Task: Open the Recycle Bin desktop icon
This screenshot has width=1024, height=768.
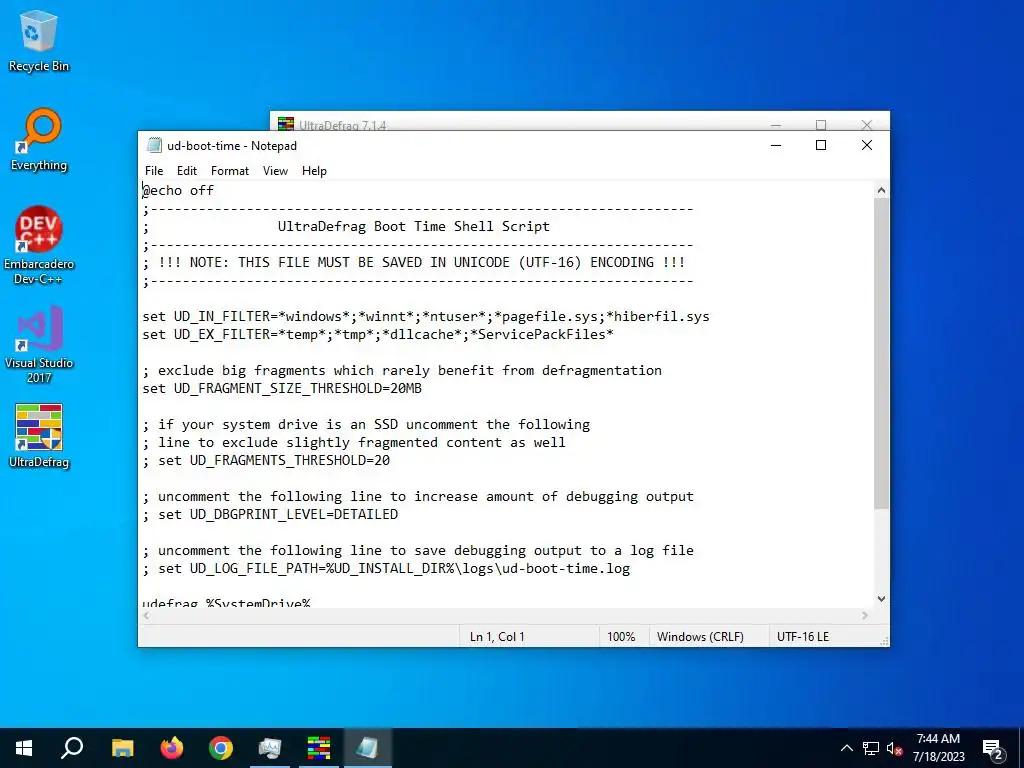Action: [x=39, y=41]
